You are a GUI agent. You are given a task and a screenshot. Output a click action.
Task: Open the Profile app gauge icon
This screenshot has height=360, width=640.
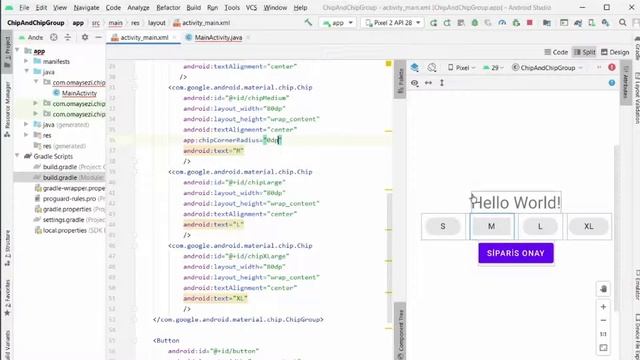pyautogui.click(x=502, y=23)
